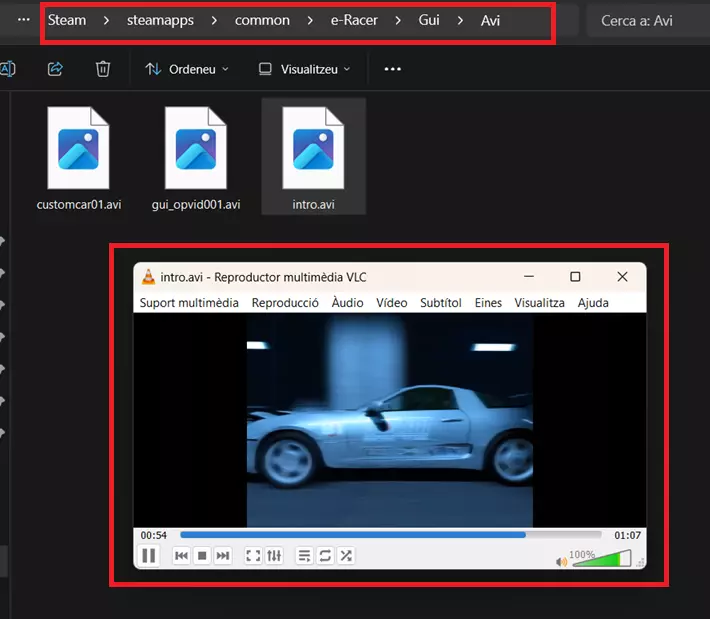Open the Visualitzeu view dropdown
The width and height of the screenshot is (710, 619).
pyautogui.click(x=305, y=69)
